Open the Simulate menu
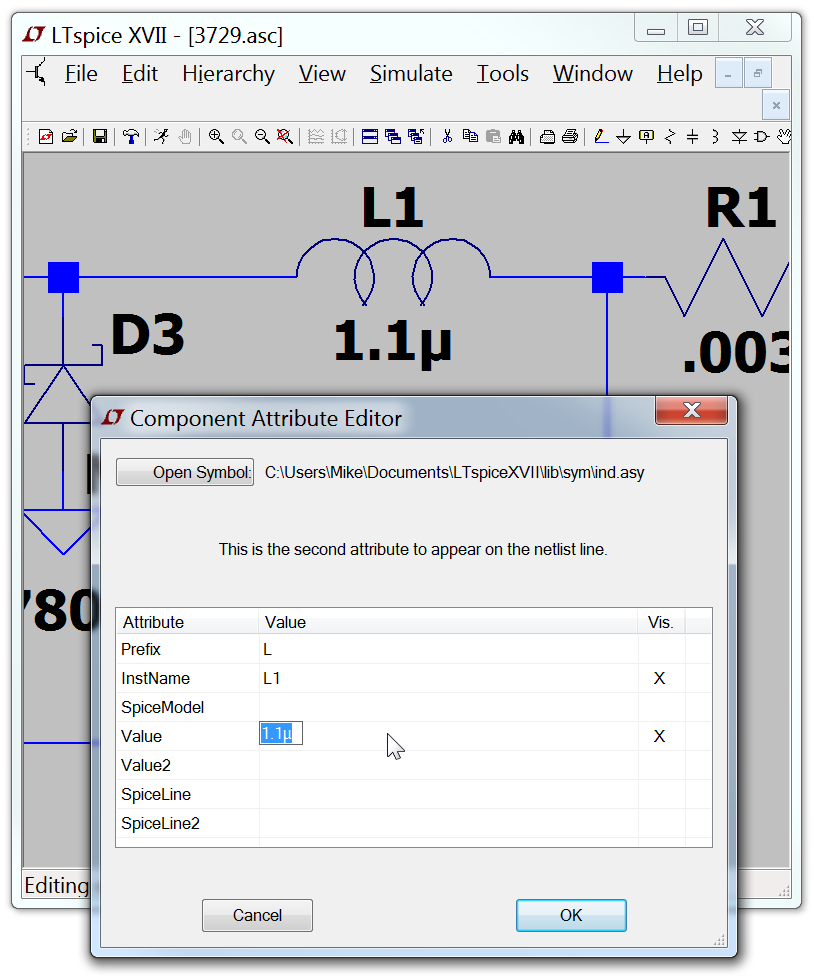This screenshot has width=814, height=979. tap(411, 74)
